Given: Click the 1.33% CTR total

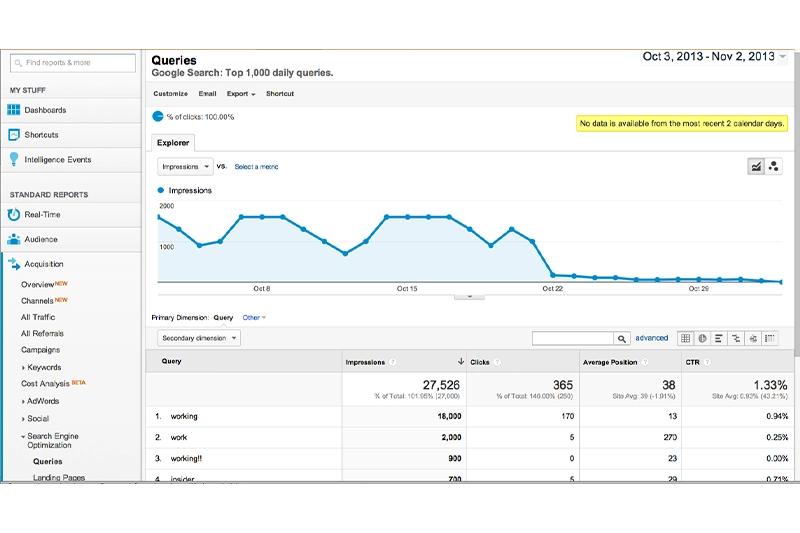Looking at the screenshot, I should [770, 385].
